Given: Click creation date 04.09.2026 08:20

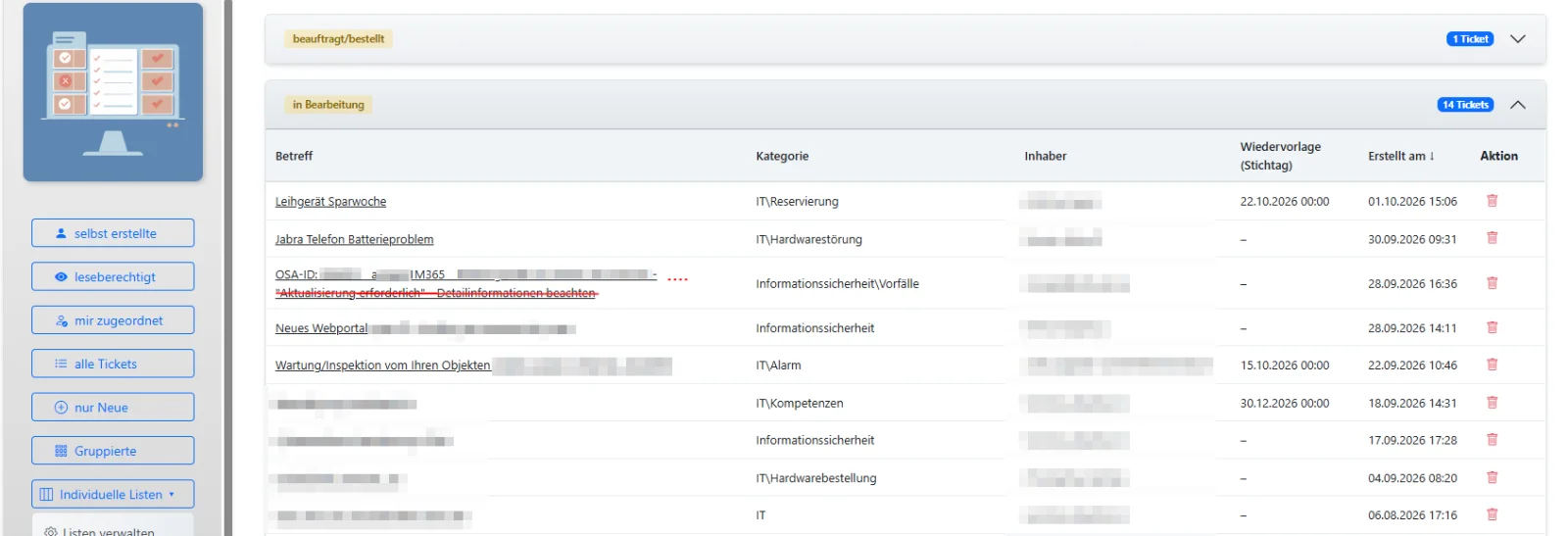Looking at the screenshot, I should [1412, 478].
